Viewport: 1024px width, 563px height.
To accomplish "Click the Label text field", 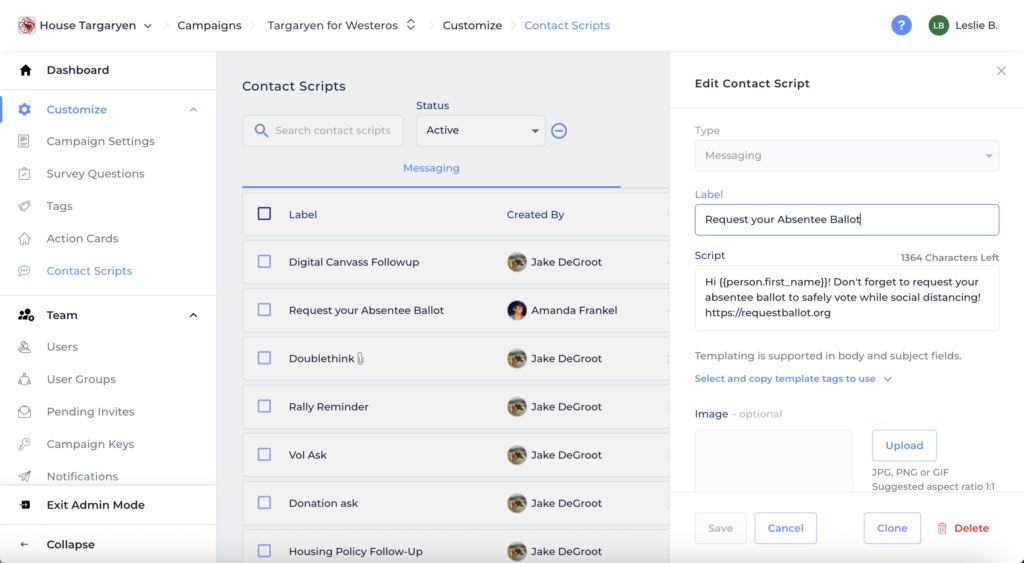I will (846, 219).
